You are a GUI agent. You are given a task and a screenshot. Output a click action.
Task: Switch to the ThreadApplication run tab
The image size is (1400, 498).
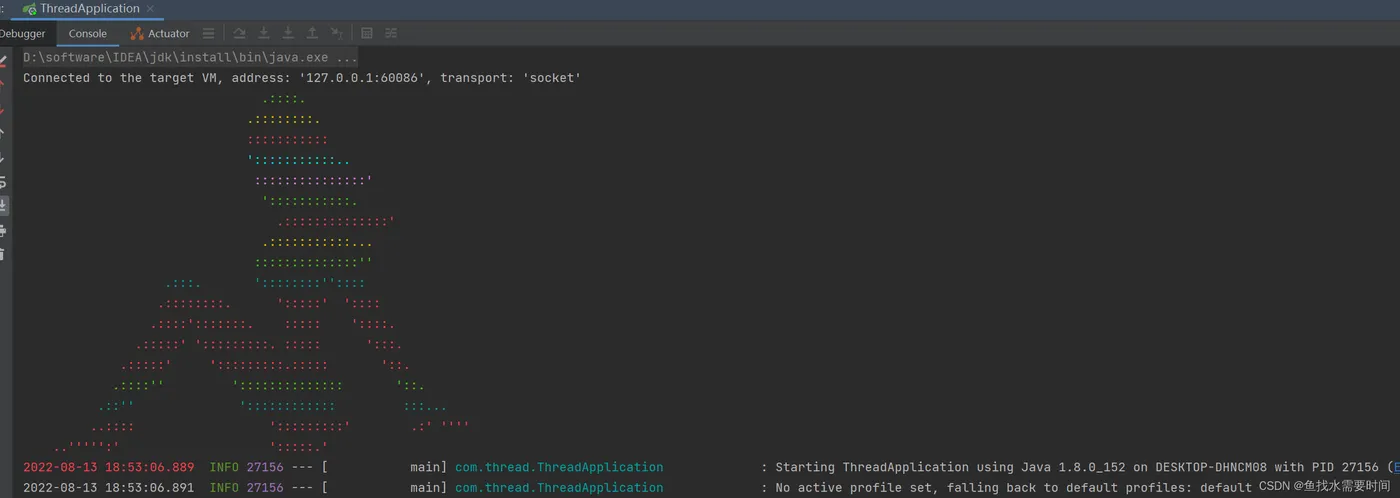pyautogui.click(x=89, y=9)
